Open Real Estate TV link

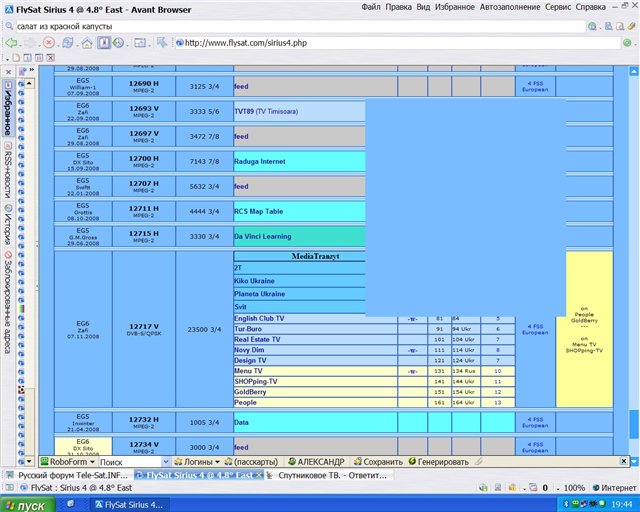tap(257, 339)
